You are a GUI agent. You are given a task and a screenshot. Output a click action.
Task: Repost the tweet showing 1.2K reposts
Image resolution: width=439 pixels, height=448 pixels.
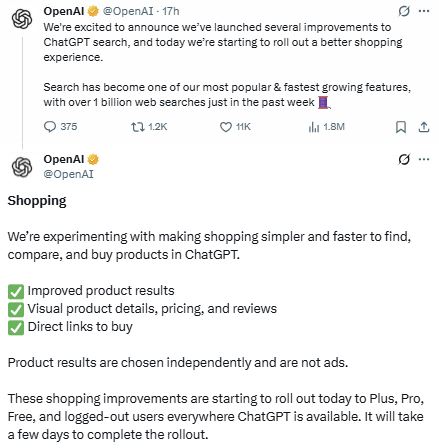coord(137,127)
